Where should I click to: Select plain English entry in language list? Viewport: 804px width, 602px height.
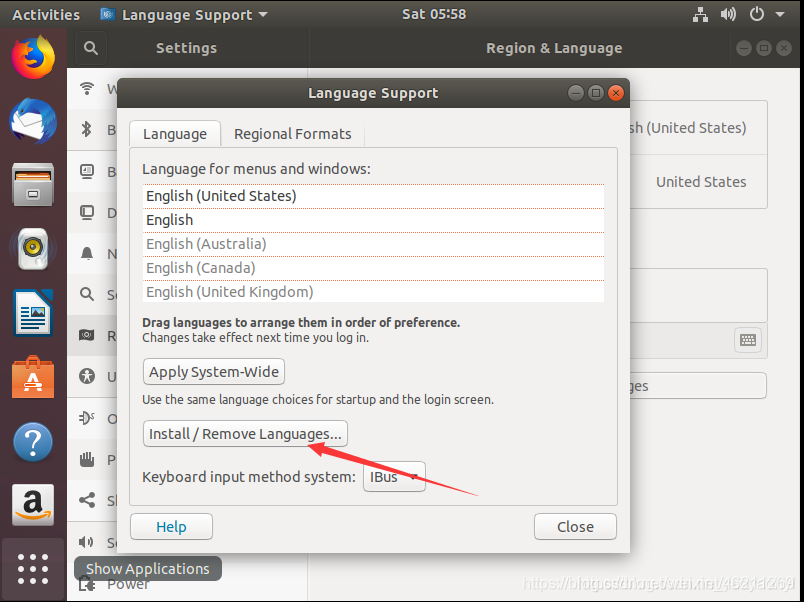[373, 220]
